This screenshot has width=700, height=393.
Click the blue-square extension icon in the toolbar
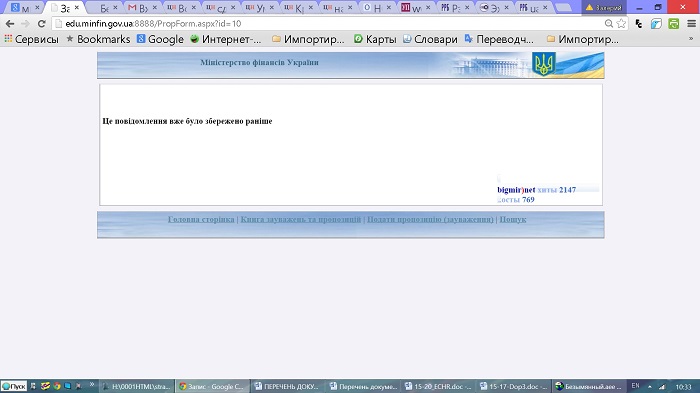click(x=656, y=24)
